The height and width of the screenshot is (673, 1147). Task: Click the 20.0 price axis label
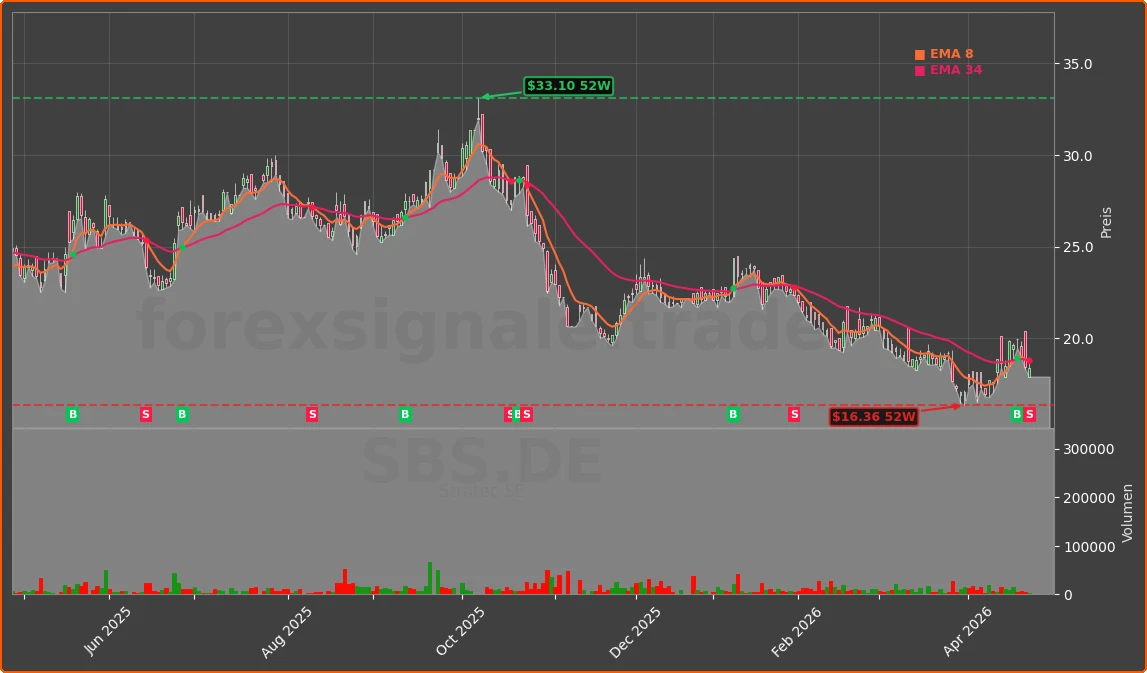[1078, 339]
